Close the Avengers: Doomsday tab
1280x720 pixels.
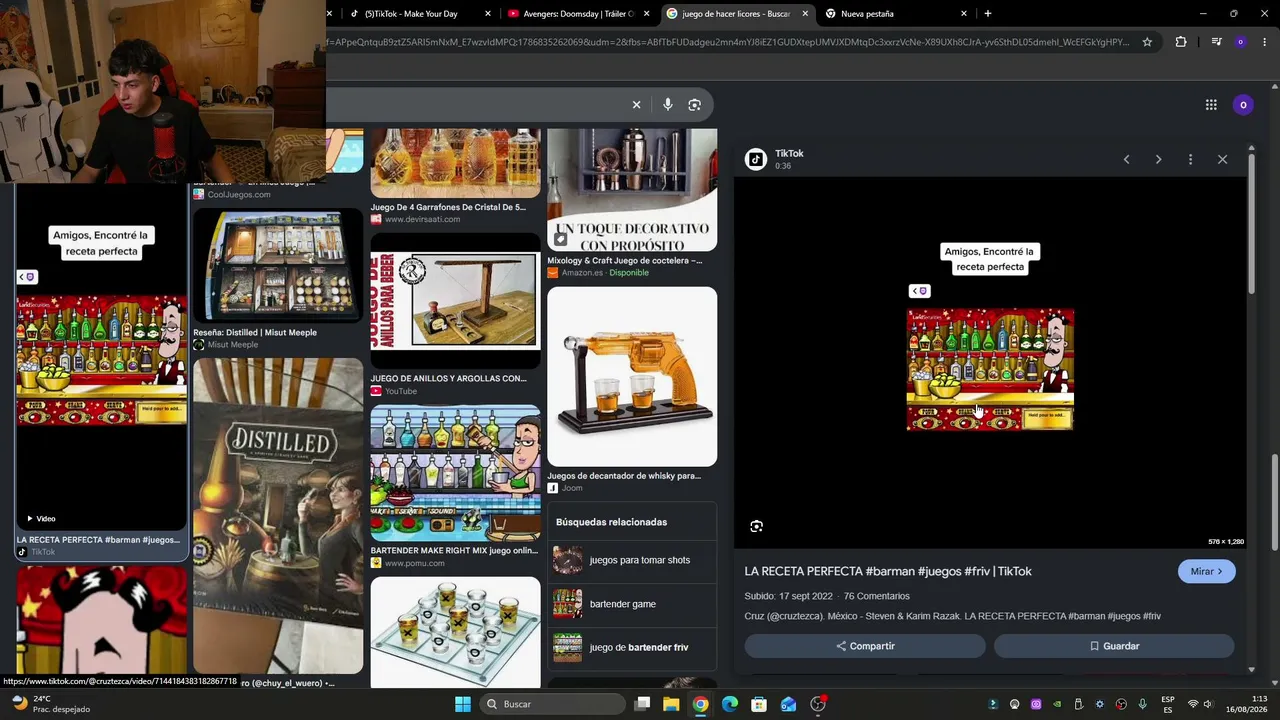coord(646,14)
